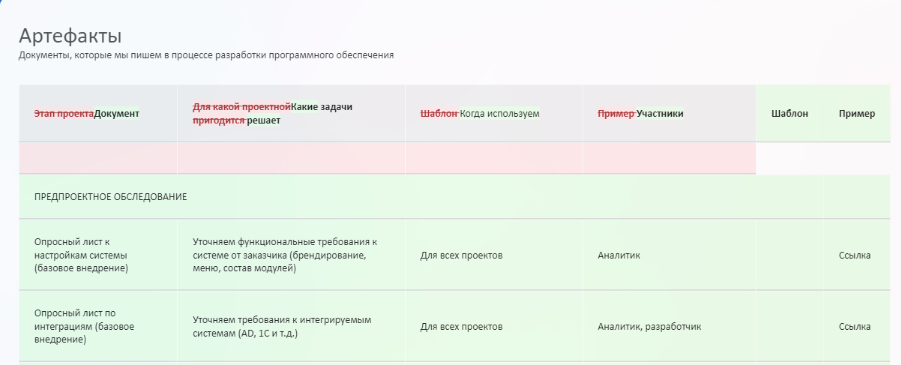Viewport: 901px width, 365px height.
Task: Click the subtitle about Документы разработки программного обеспечения
Action: 206,55
